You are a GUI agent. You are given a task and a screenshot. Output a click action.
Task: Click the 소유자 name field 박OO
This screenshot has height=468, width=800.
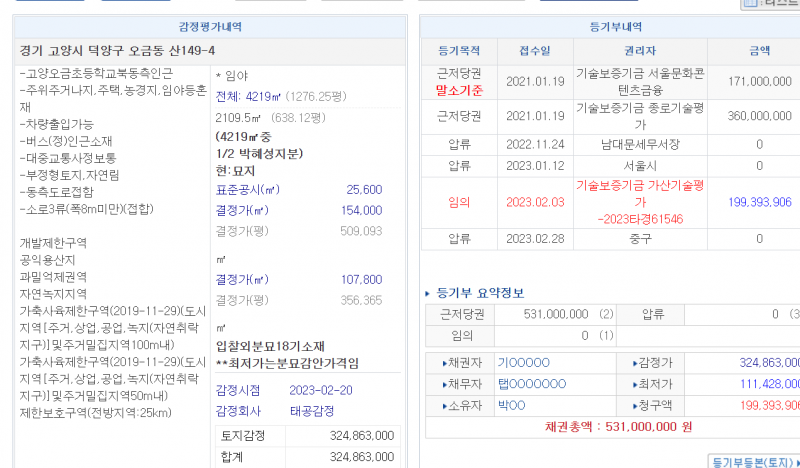[512, 404]
